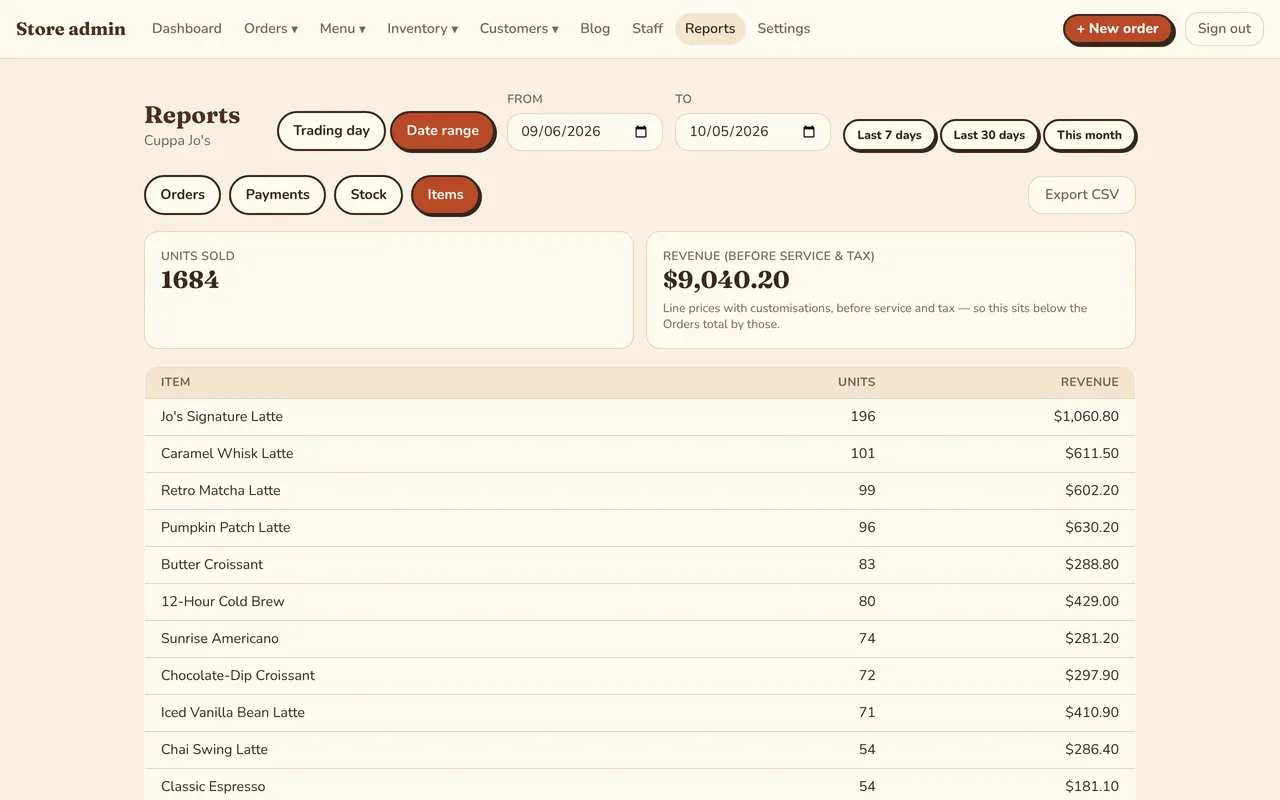This screenshot has height=800, width=1280.
Task: Apply the This month preset
Action: click(1089, 135)
